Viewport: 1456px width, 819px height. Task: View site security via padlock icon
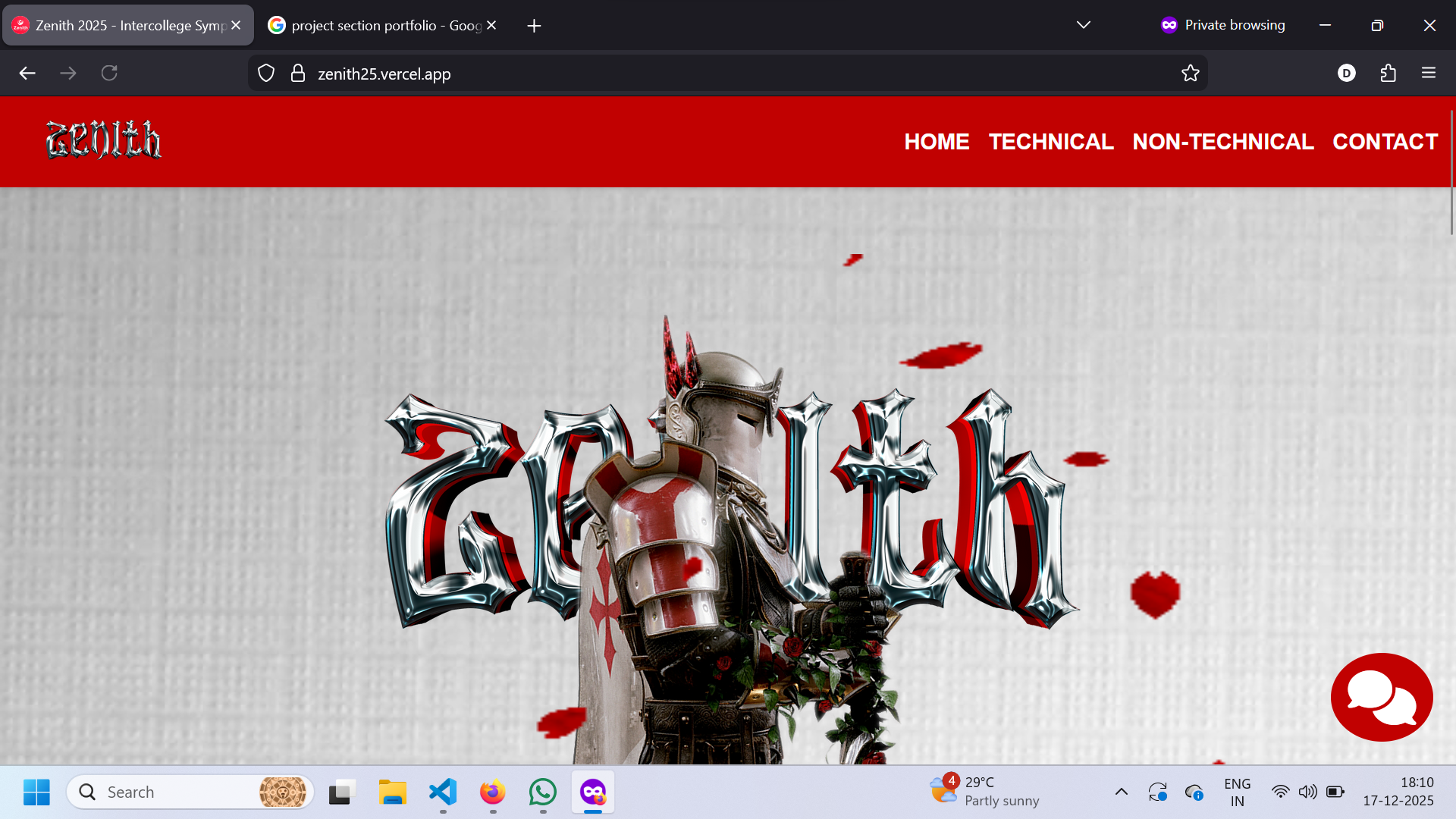298,74
